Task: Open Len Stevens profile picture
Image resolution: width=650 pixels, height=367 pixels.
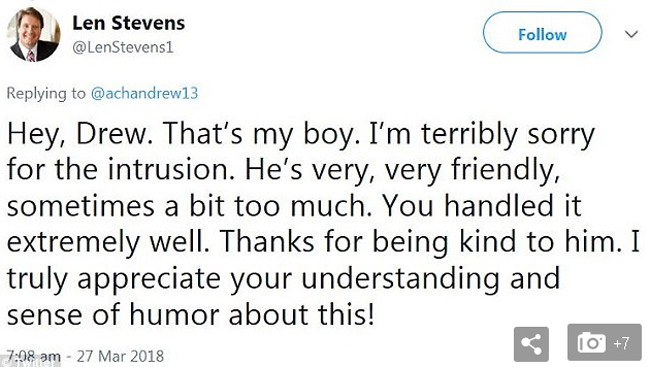Action: 33,36
